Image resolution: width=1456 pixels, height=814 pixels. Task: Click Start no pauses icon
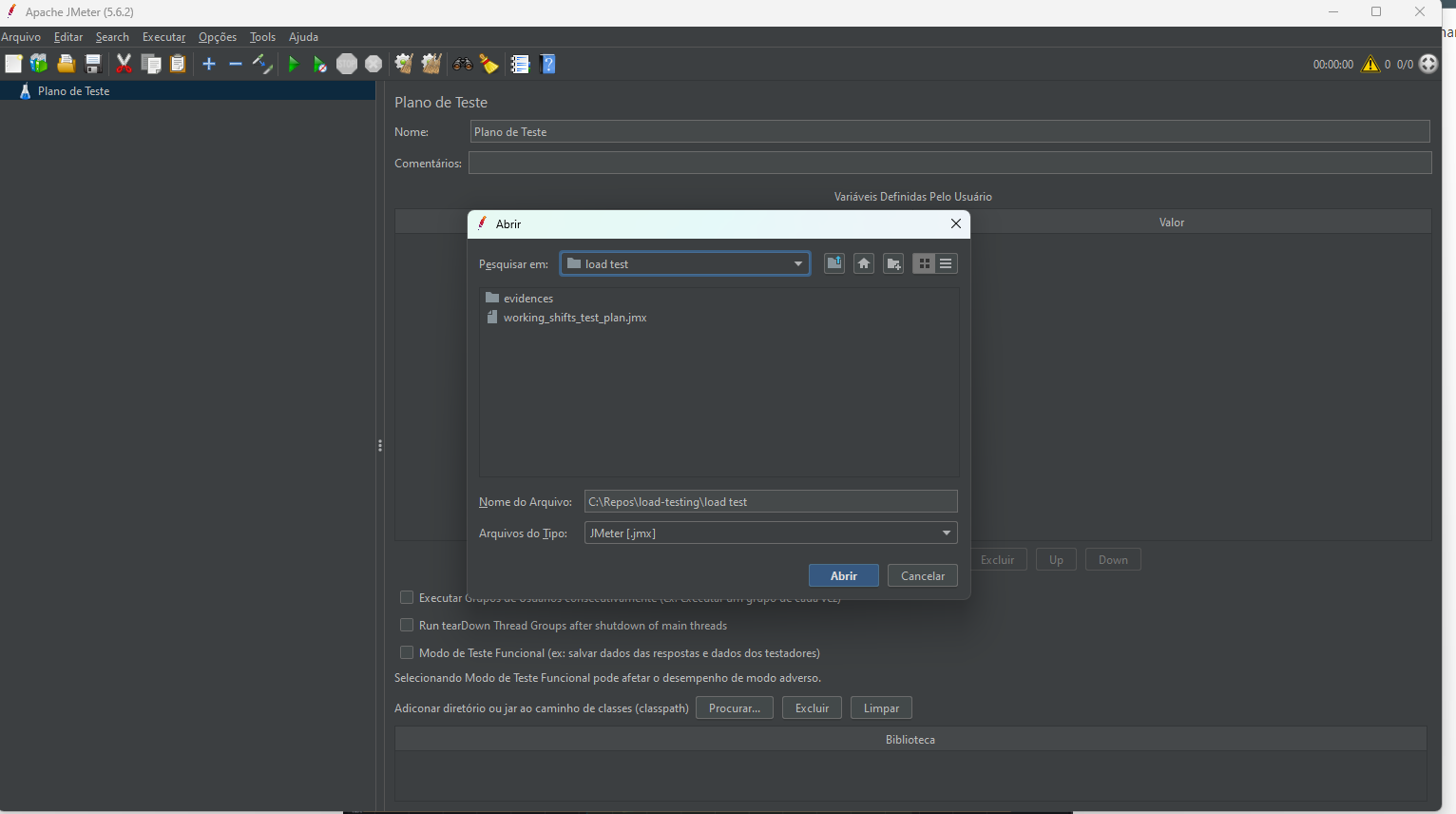pyautogui.click(x=320, y=64)
